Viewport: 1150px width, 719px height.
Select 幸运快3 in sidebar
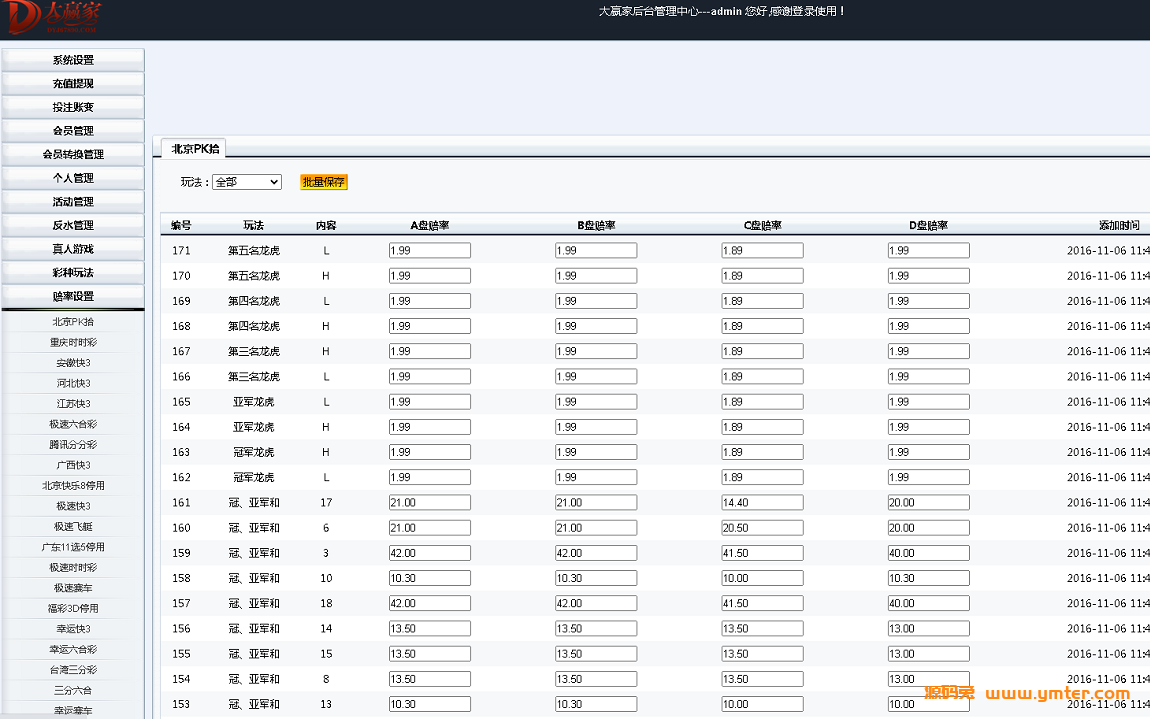pyautogui.click(x=73, y=629)
